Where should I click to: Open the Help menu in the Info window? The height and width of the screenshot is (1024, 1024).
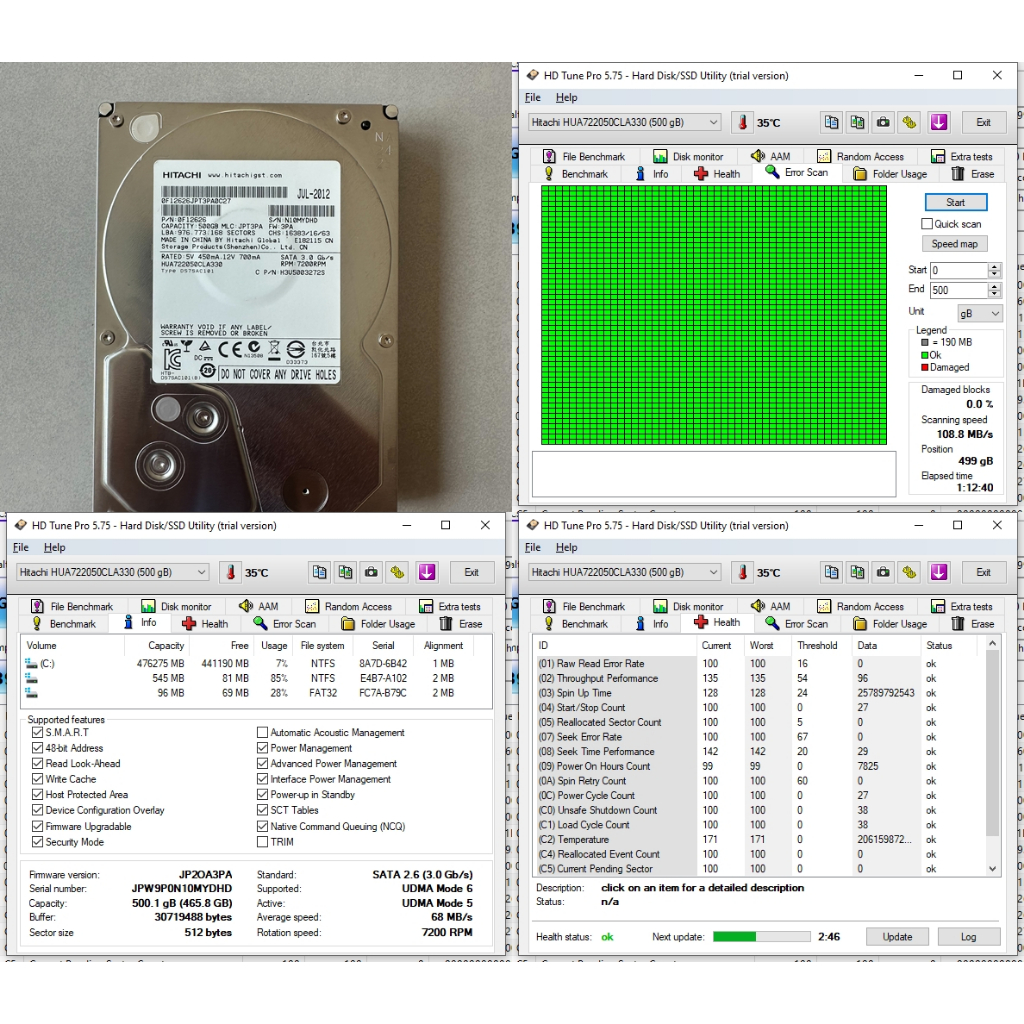54,547
